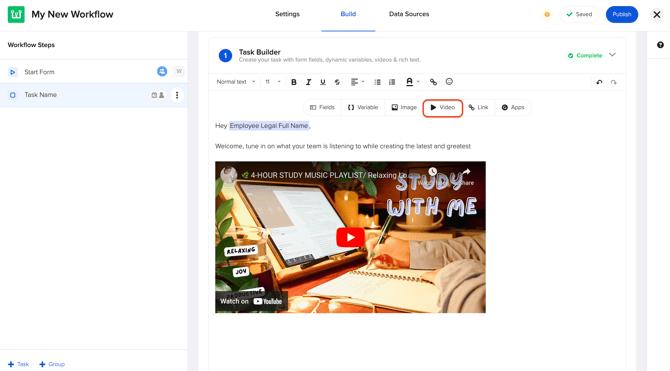Image resolution: width=670 pixels, height=371 pixels.
Task: Open the Normal text style dropdown
Action: click(x=236, y=82)
